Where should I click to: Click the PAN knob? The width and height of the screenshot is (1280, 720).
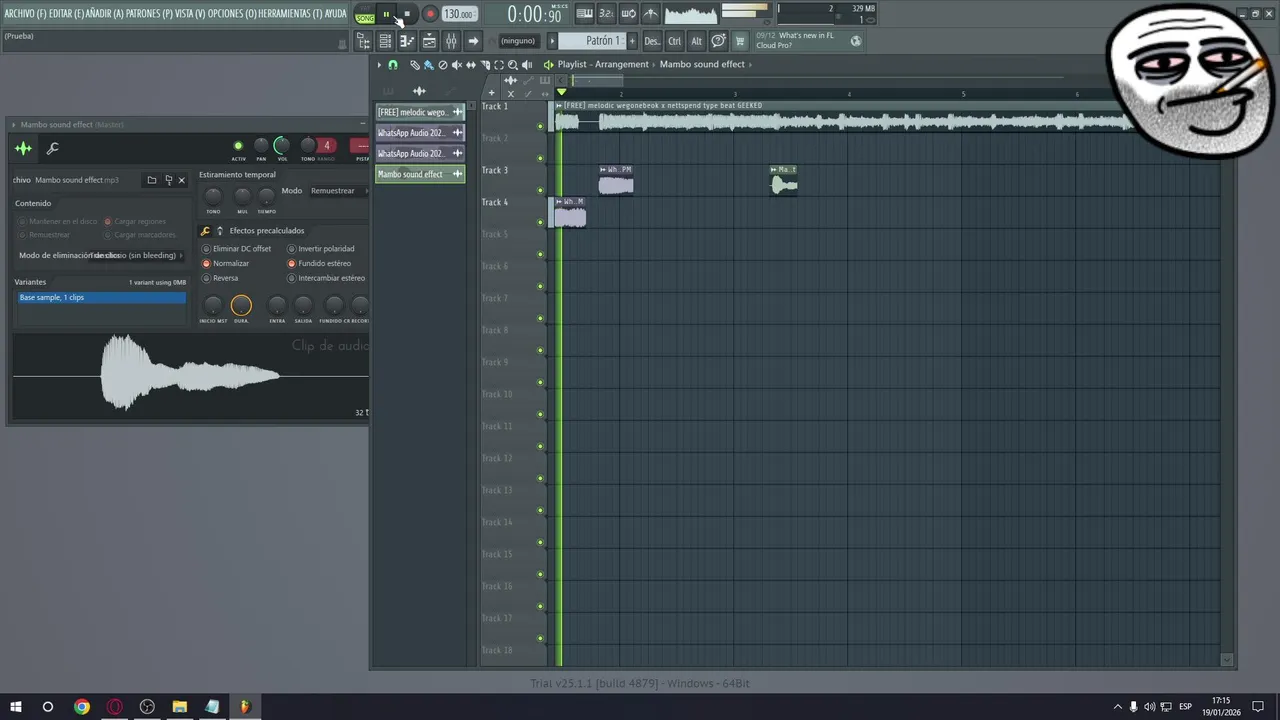point(261,146)
